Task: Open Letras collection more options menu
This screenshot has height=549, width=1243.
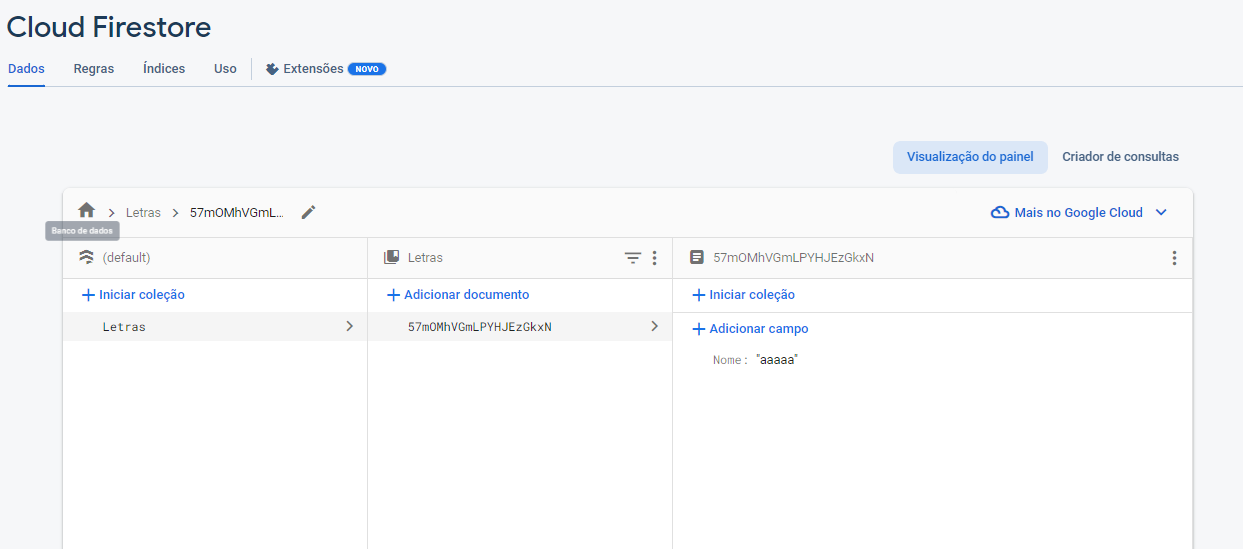Action: 655,258
